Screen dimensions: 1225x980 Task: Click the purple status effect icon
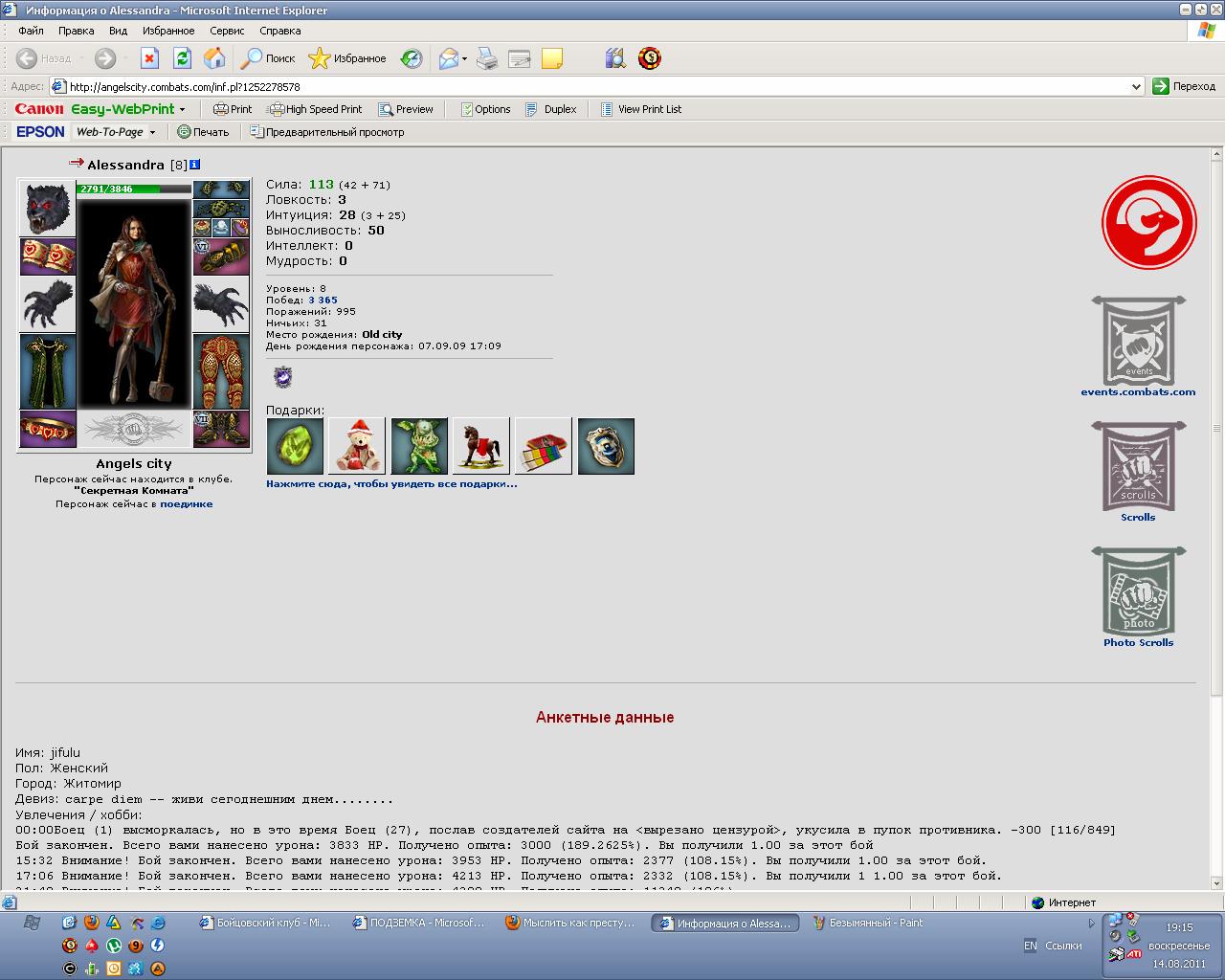pyautogui.click(x=282, y=377)
